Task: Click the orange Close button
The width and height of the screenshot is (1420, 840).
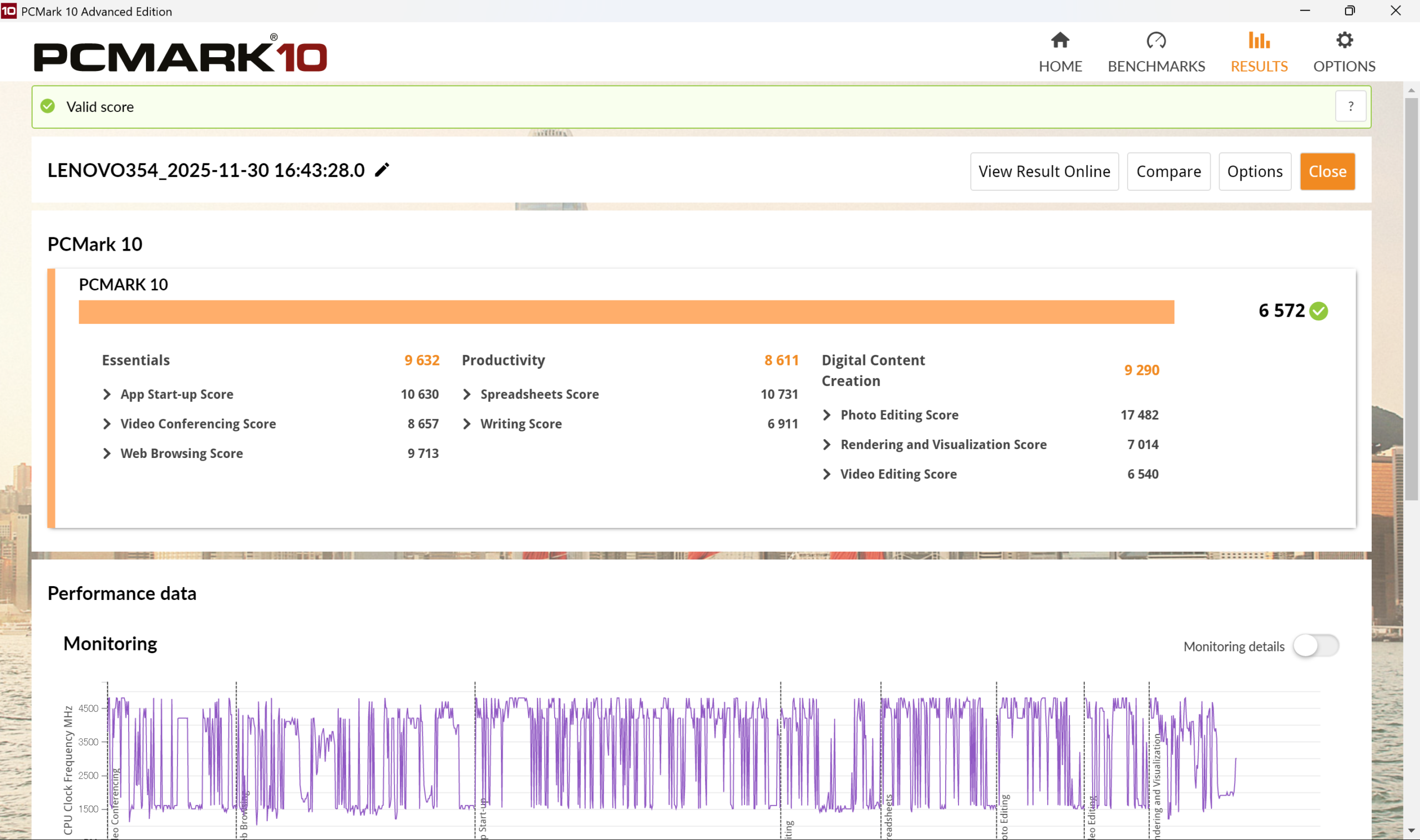Action: pyautogui.click(x=1327, y=171)
